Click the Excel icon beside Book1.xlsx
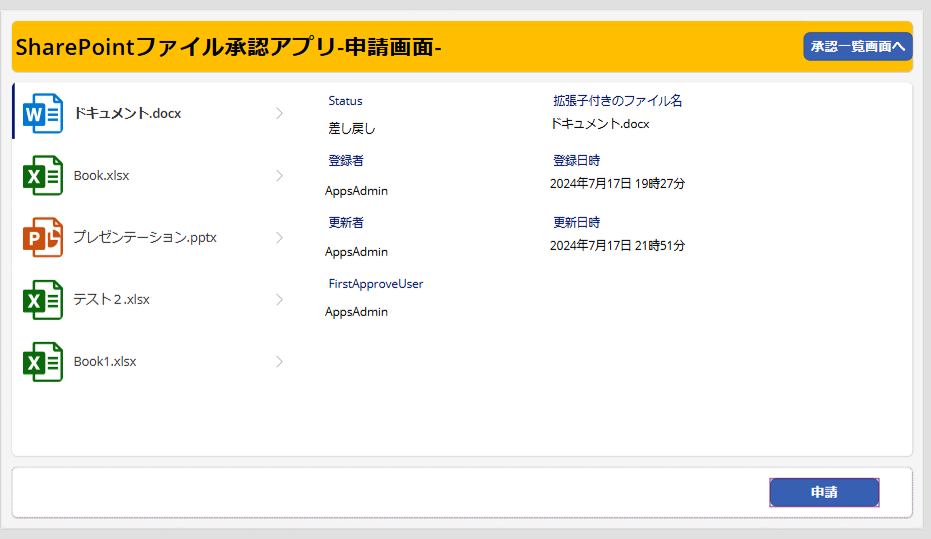Viewport: 931px width, 539px height. (43, 362)
